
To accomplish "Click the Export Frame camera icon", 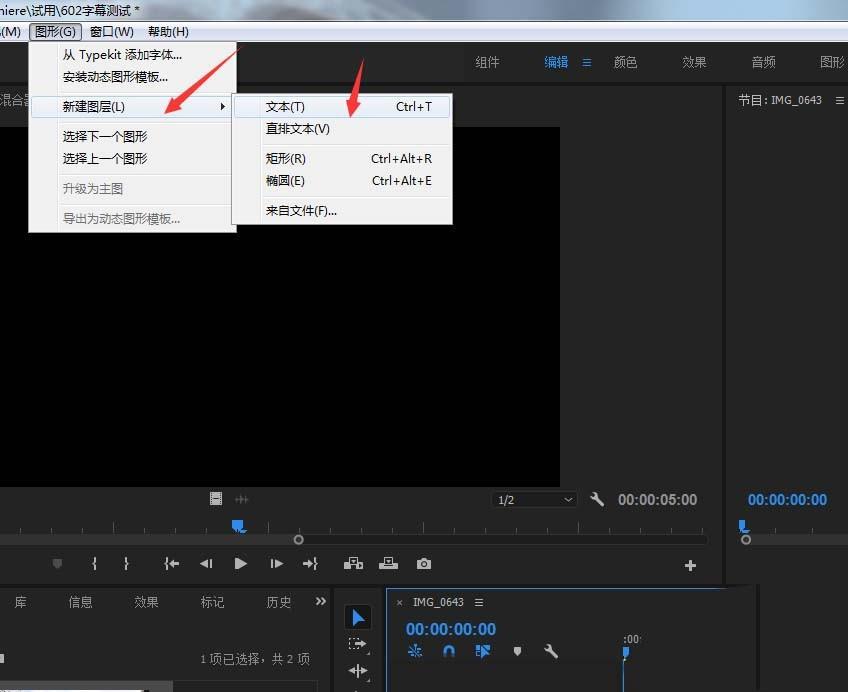I will click(423, 564).
